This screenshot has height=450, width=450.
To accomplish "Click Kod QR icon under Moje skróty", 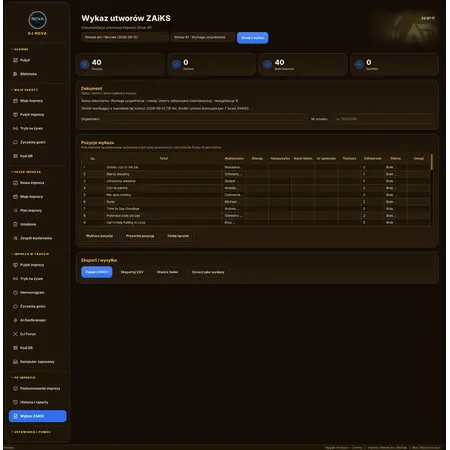I will 15,156.
